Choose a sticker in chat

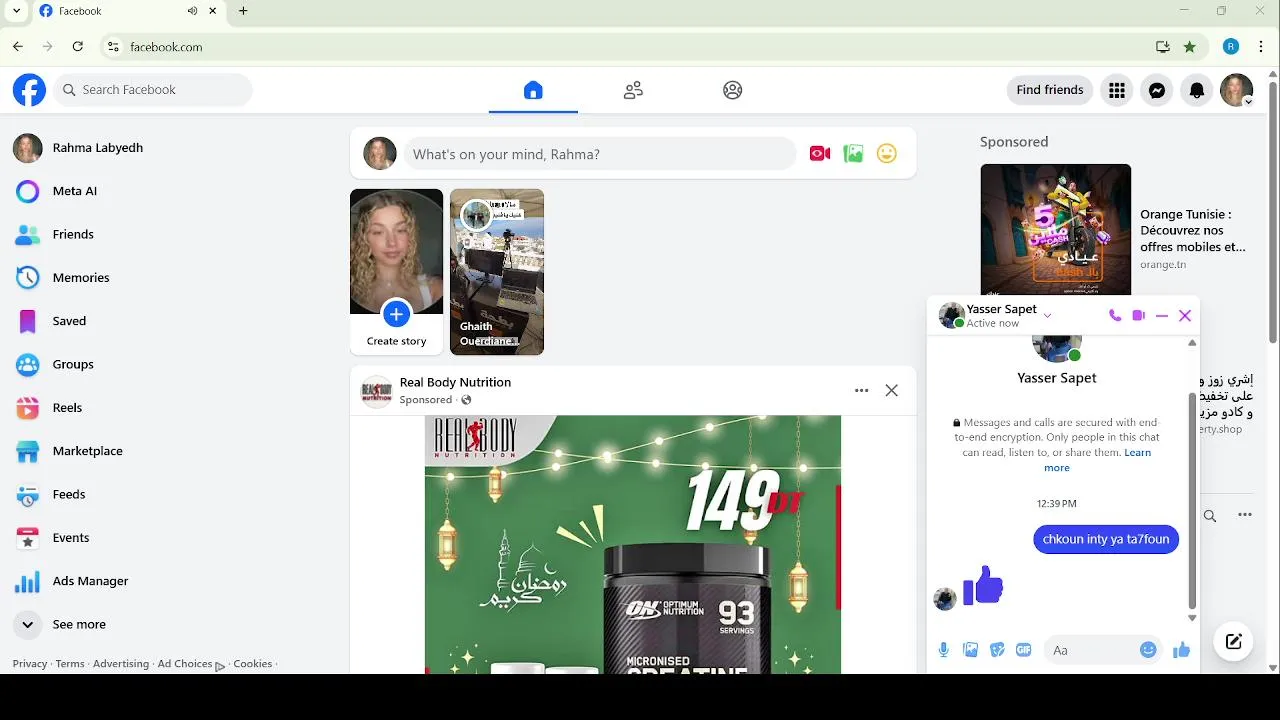tap(997, 650)
